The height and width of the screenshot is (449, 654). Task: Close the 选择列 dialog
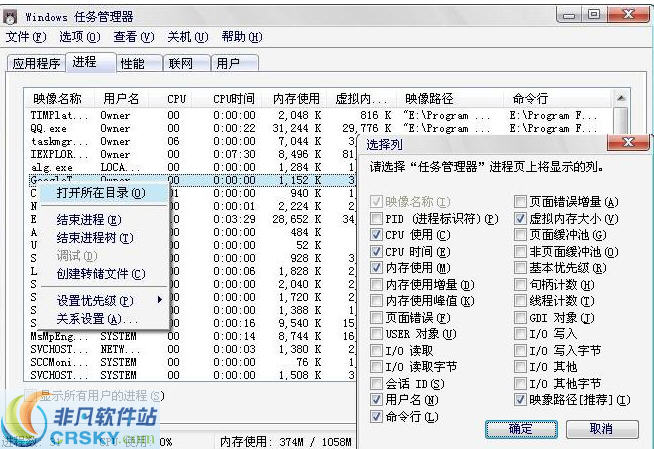(628, 143)
